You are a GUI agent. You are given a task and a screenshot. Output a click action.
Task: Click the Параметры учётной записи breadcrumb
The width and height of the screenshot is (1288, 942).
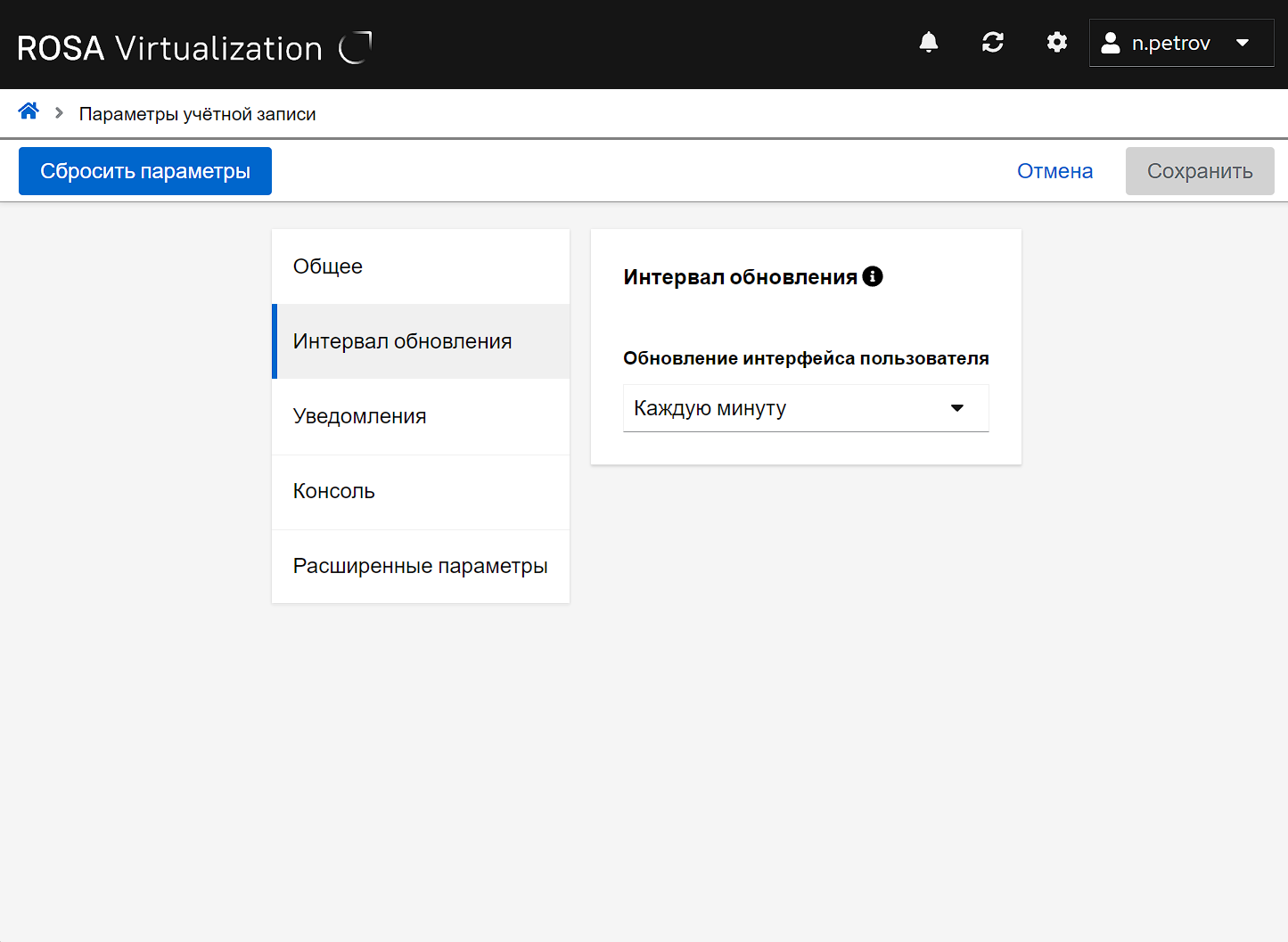tap(197, 114)
